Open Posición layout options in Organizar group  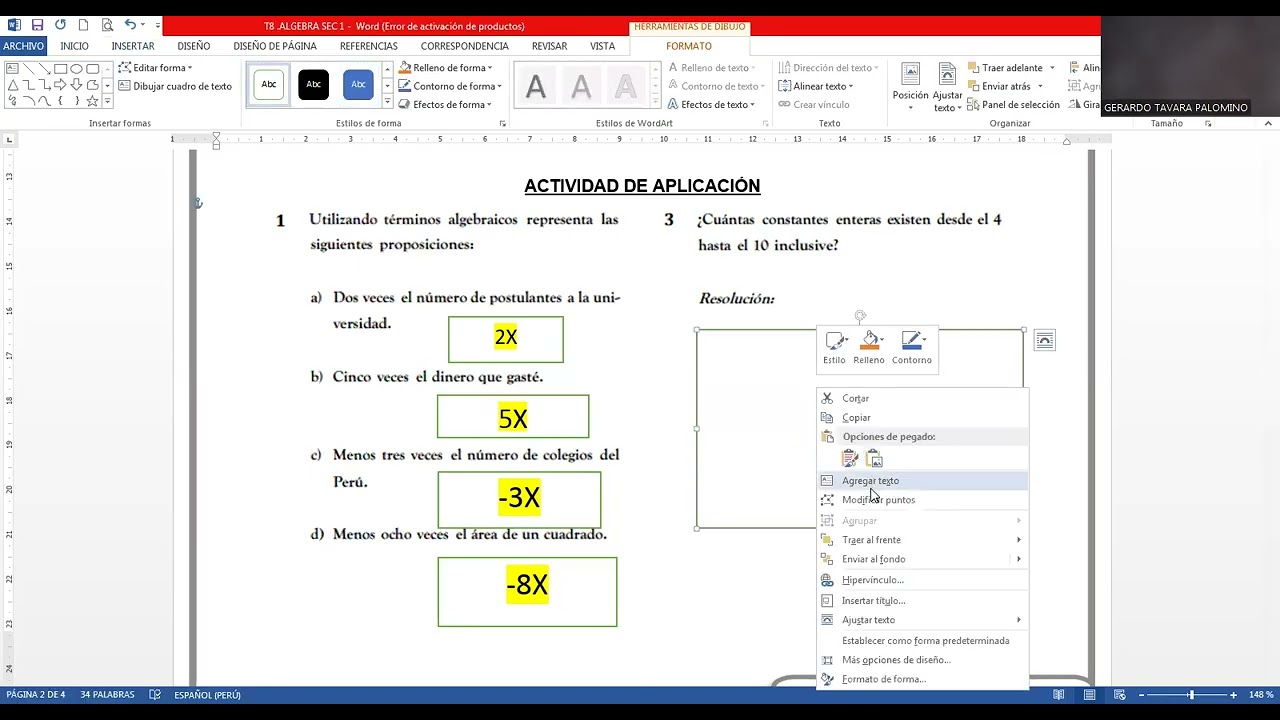click(x=910, y=86)
